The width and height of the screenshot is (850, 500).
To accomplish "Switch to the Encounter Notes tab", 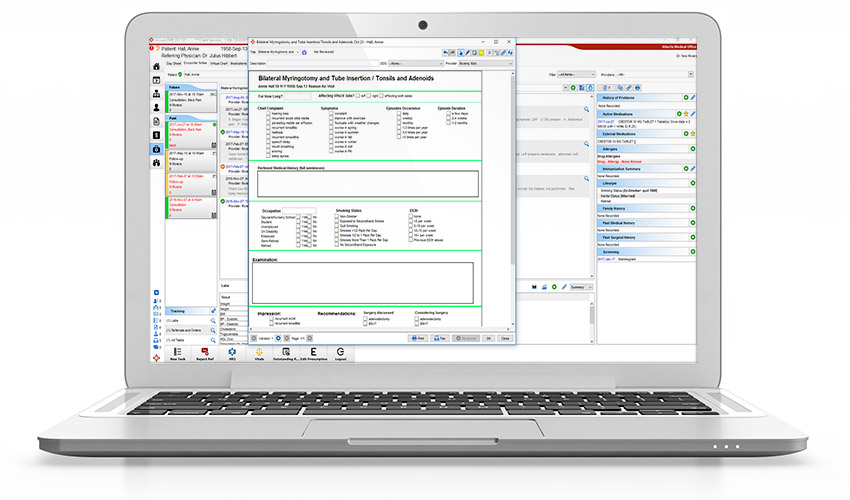I will coord(195,63).
